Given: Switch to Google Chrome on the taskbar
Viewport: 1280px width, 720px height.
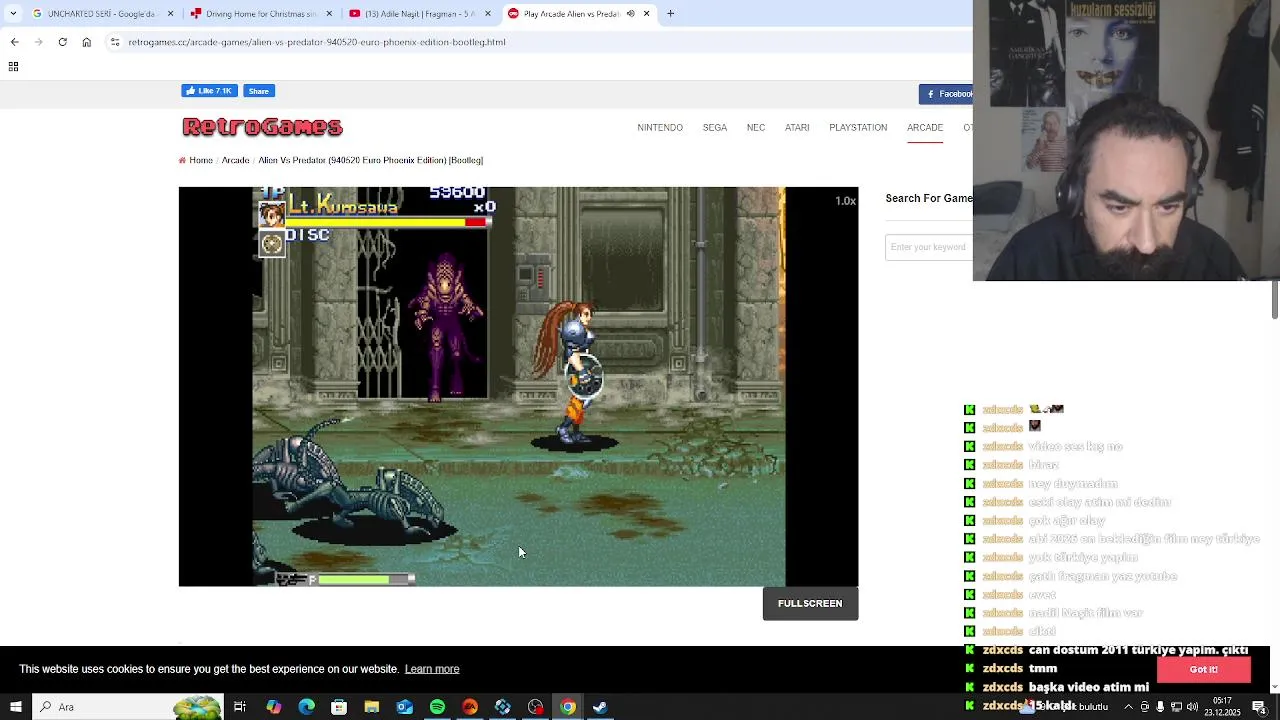Looking at the screenshot, I should (568, 707).
